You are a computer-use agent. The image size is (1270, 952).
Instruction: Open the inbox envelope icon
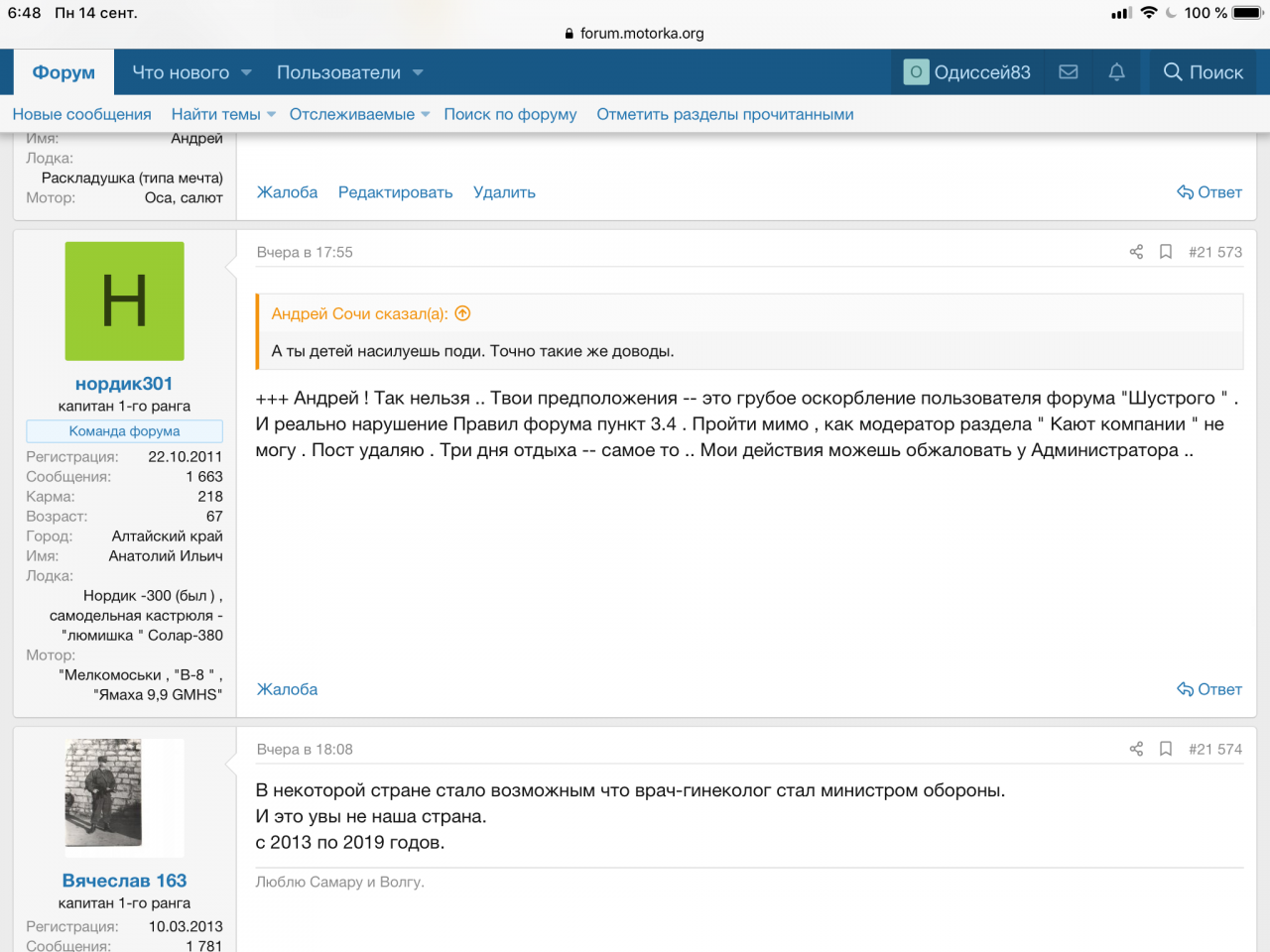[x=1069, y=72]
